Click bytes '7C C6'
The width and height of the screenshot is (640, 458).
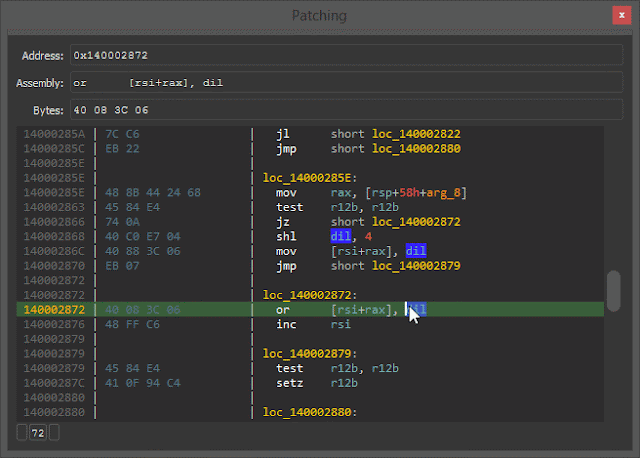click(122, 134)
